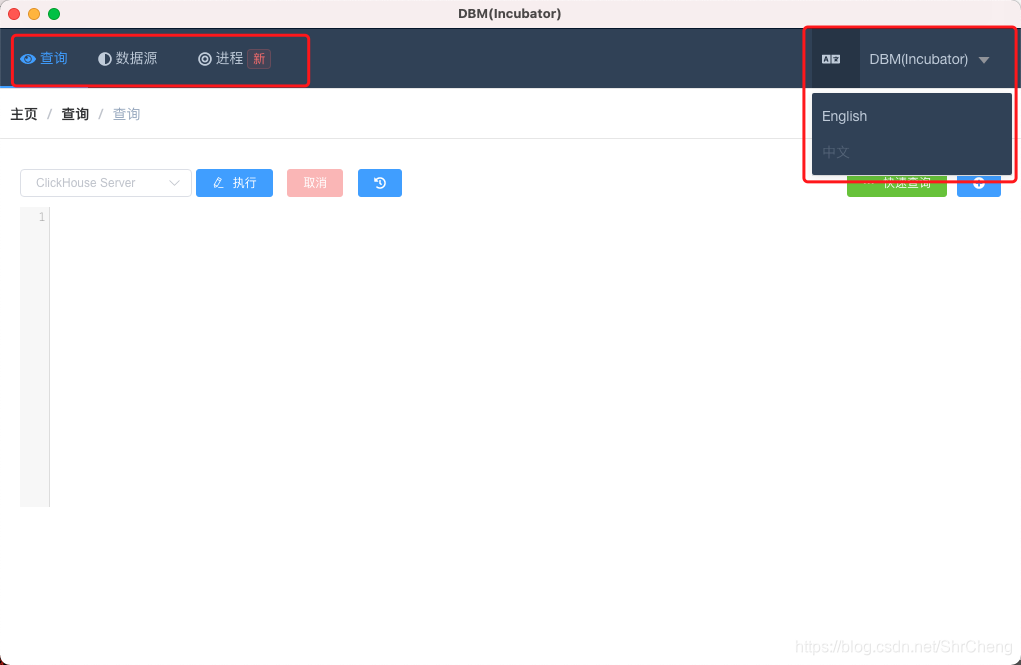Open the 进程 process tab
1021x665 pixels.
pos(220,59)
